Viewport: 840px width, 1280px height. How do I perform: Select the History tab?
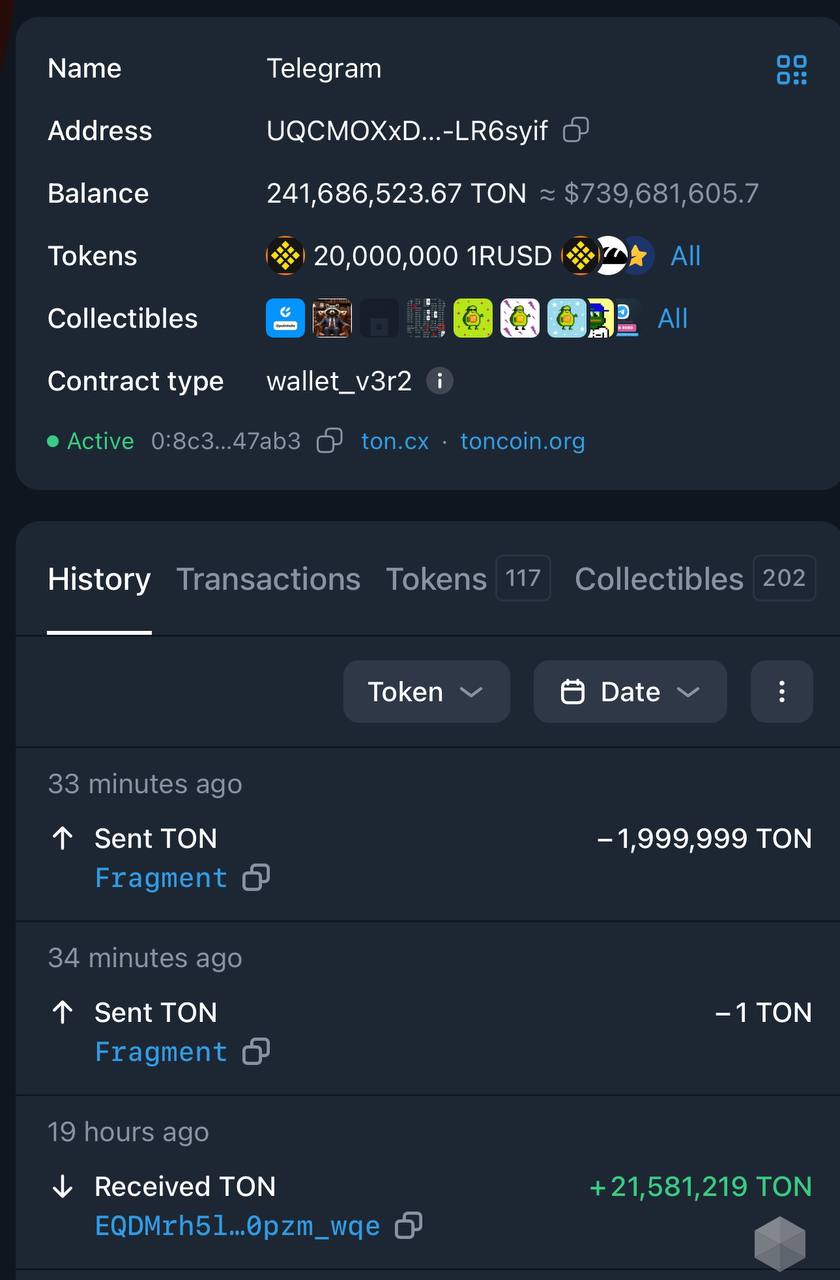tap(99, 579)
